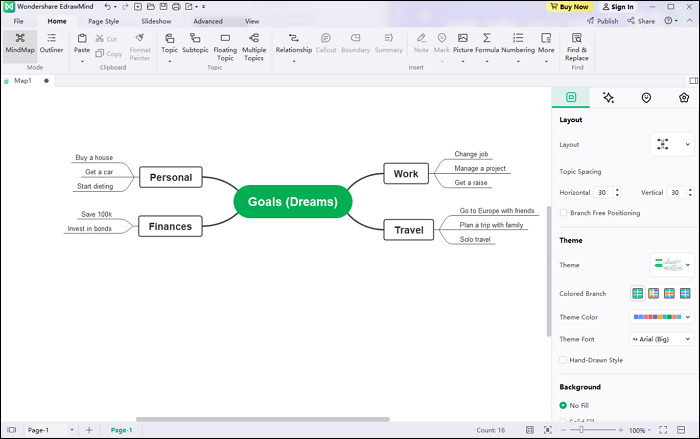This screenshot has width=700, height=439.
Task: Insert a Subtopic
Action: (x=195, y=43)
